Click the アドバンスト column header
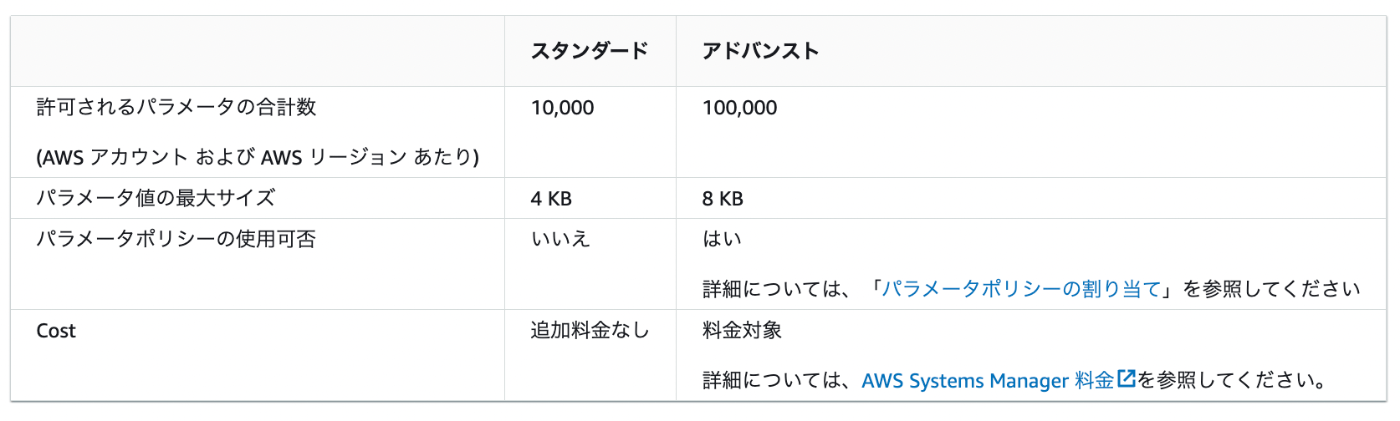 [x=761, y=51]
